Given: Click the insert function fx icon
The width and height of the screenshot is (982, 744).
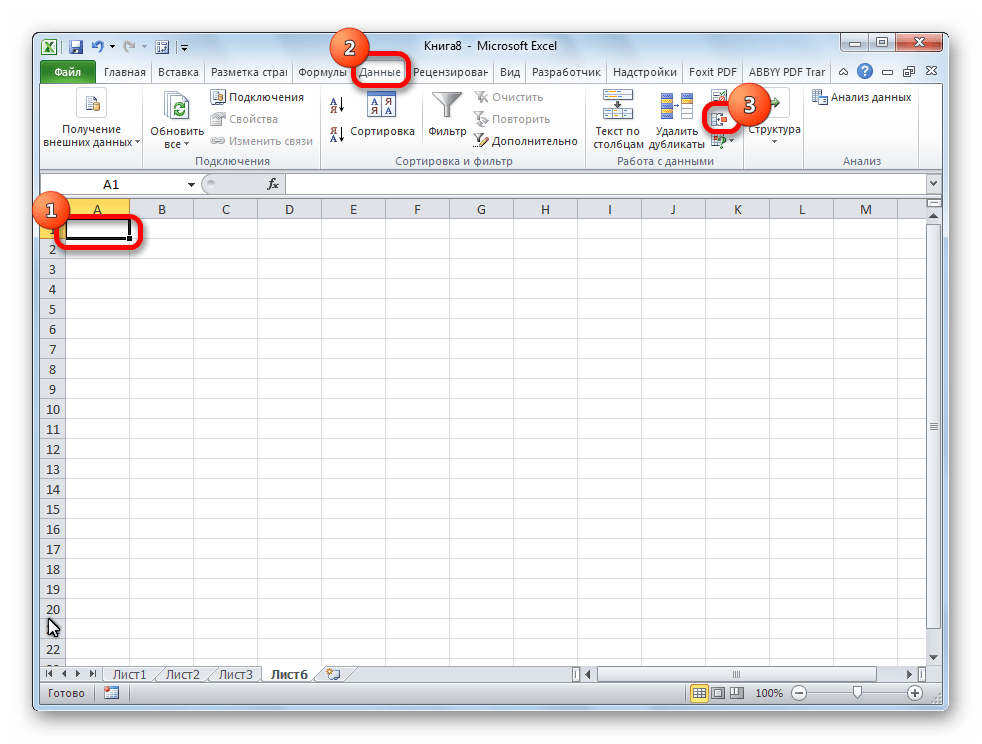Looking at the screenshot, I should pyautogui.click(x=273, y=184).
